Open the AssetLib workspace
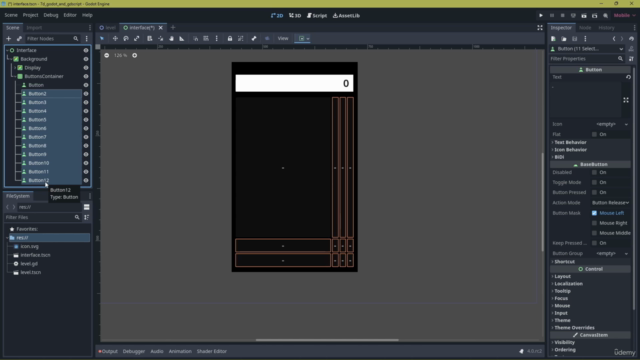Viewport: 640px width, 360px height. coord(346,16)
